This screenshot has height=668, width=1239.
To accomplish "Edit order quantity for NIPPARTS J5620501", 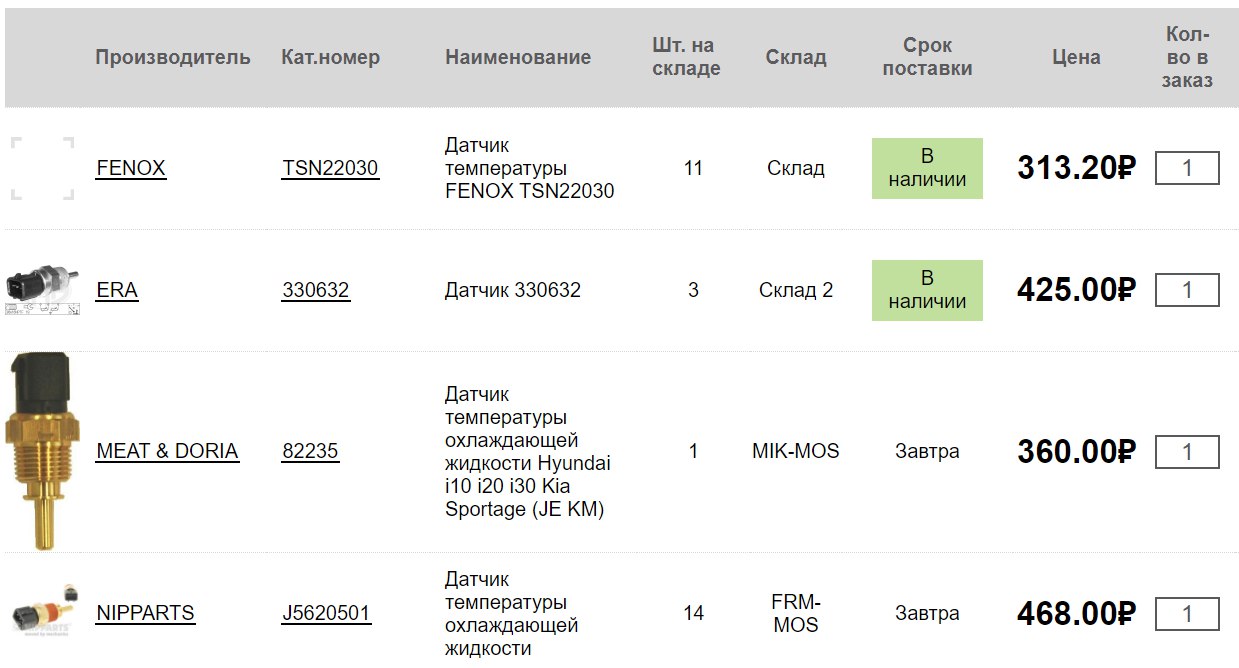I will [1187, 613].
